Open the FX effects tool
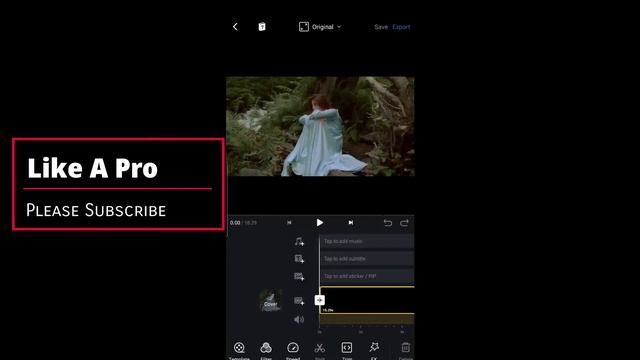The width and height of the screenshot is (640, 360). [x=374, y=350]
